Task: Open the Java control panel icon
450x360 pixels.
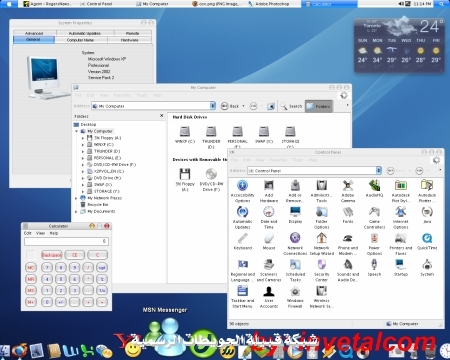Action: click(x=427, y=215)
